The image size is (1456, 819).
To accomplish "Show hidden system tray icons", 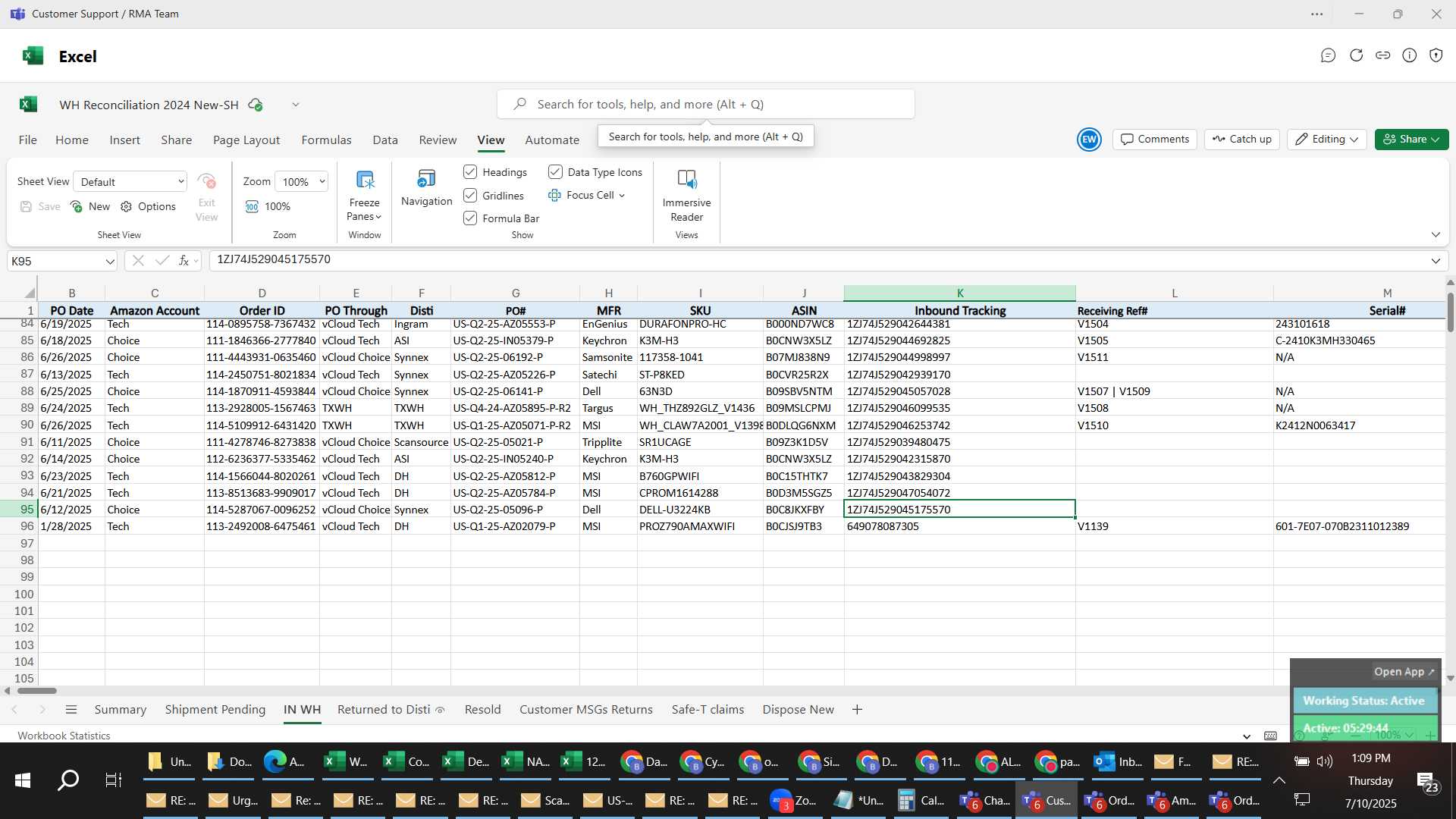I will pyautogui.click(x=1279, y=780).
